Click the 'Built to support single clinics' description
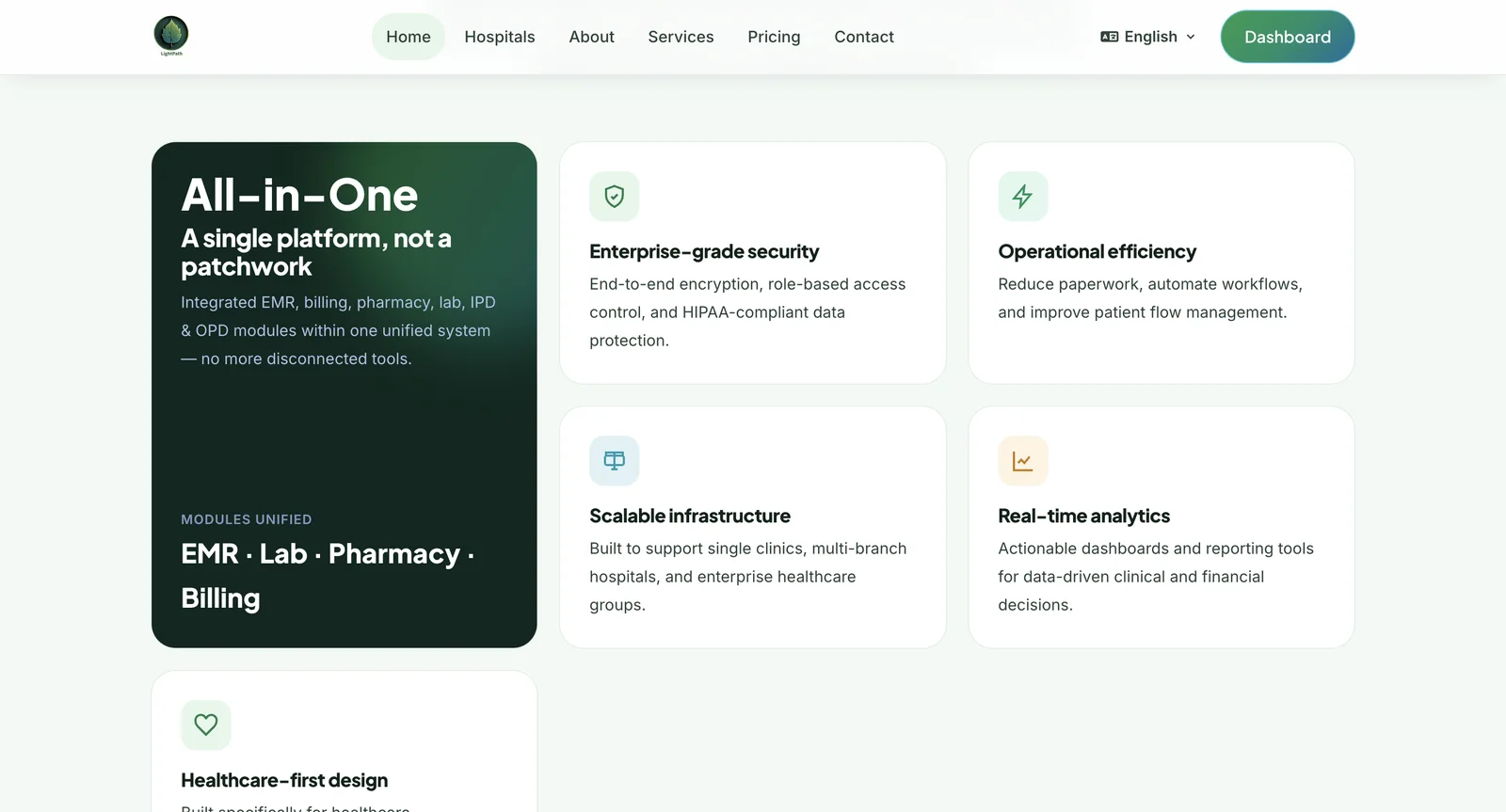Image resolution: width=1506 pixels, height=812 pixels. pos(748,577)
